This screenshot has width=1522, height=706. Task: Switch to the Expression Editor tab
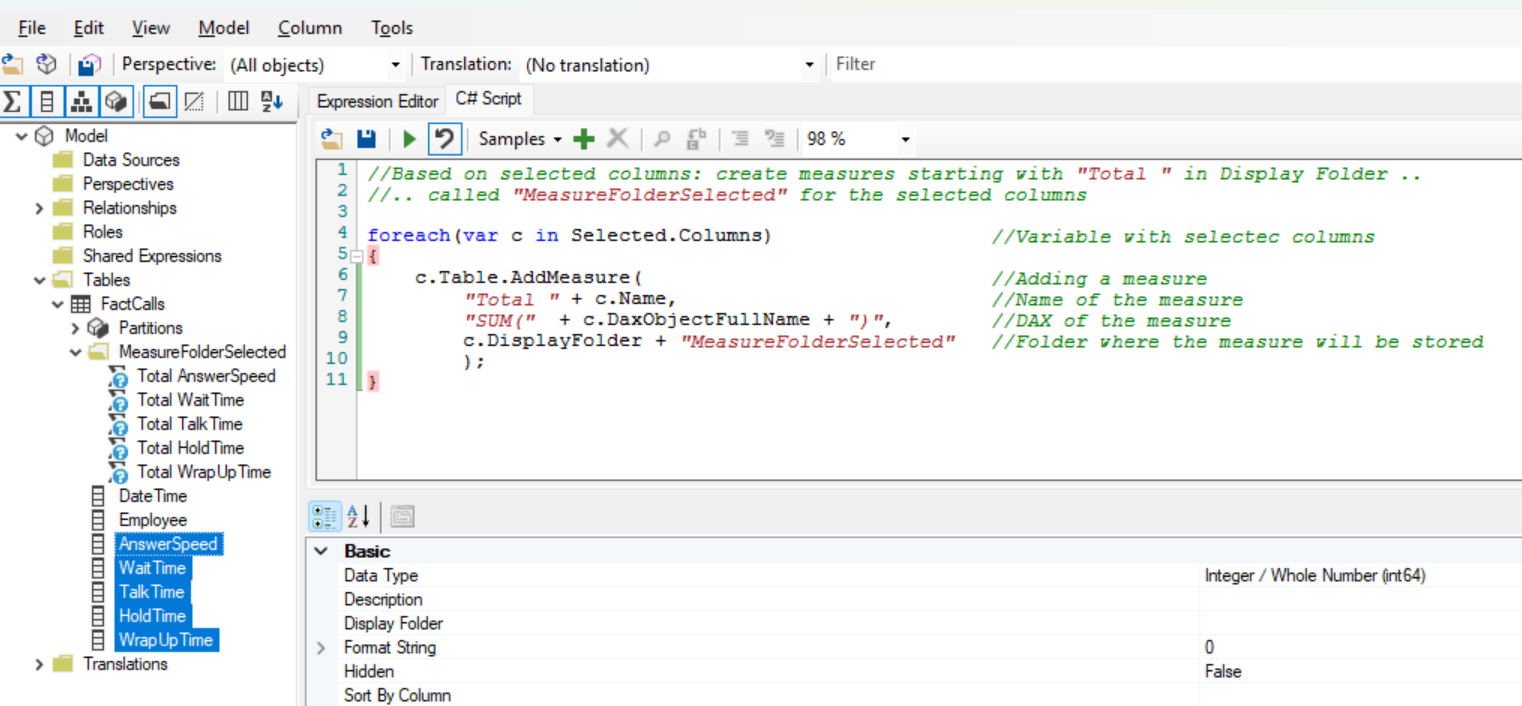(378, 101)
